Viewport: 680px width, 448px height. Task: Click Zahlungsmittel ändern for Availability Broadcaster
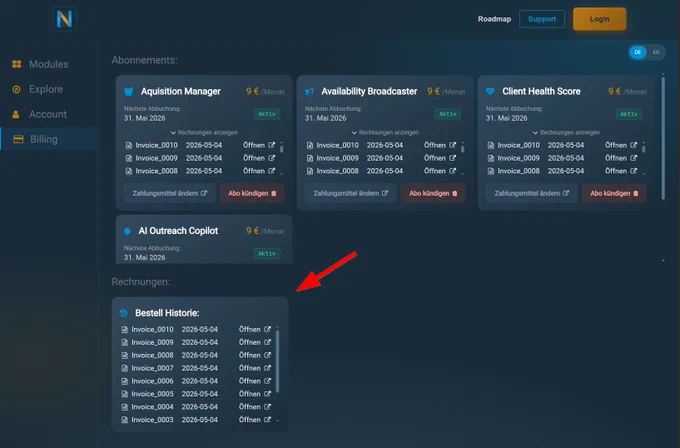point(350,193)
